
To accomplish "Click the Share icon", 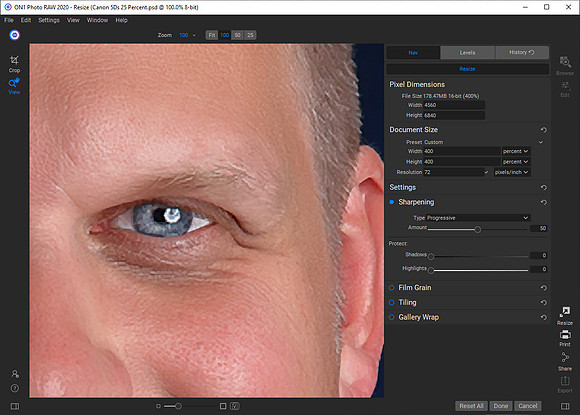I will click(x=565, y=361).
